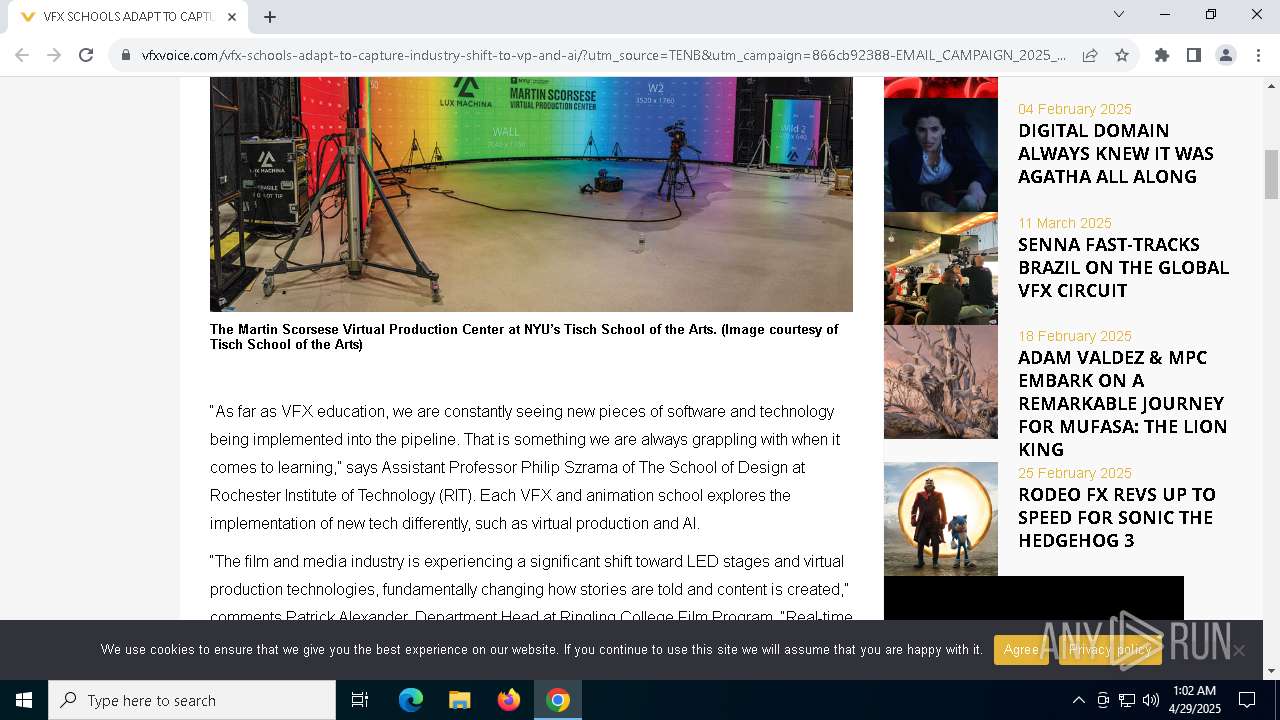Open Task View on taskbar
Viewport: 1280px width, 720px height.
360,700
